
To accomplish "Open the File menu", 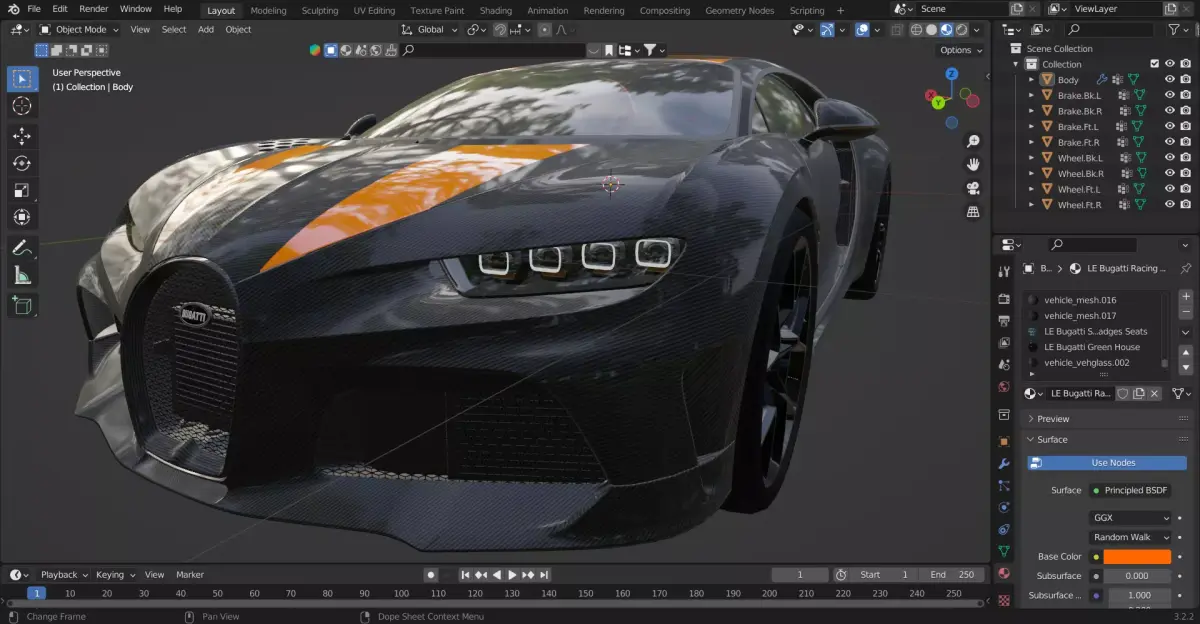I will click(x=34, y=9).
